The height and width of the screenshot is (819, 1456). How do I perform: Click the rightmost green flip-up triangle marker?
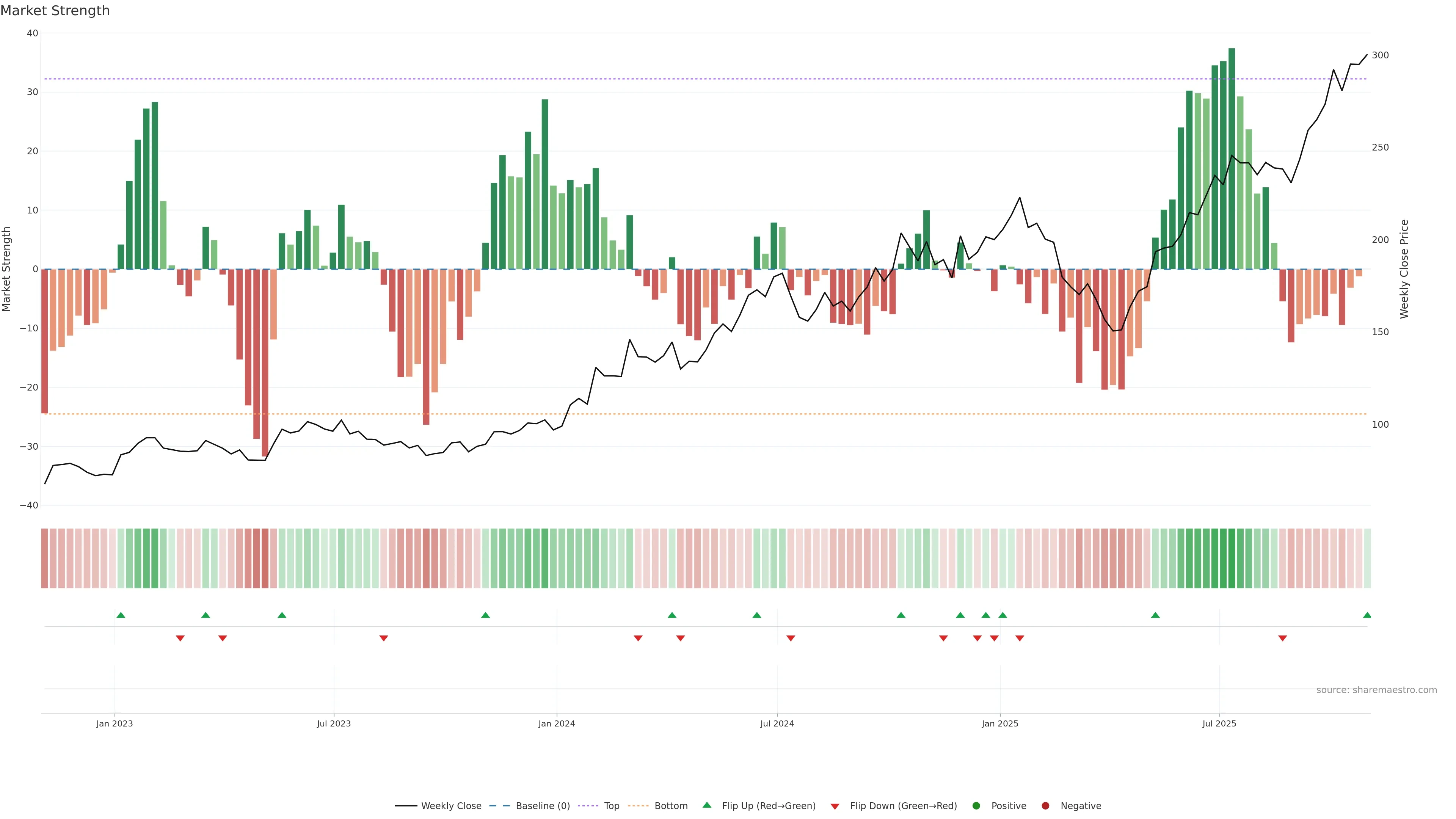coord(1367,615)
